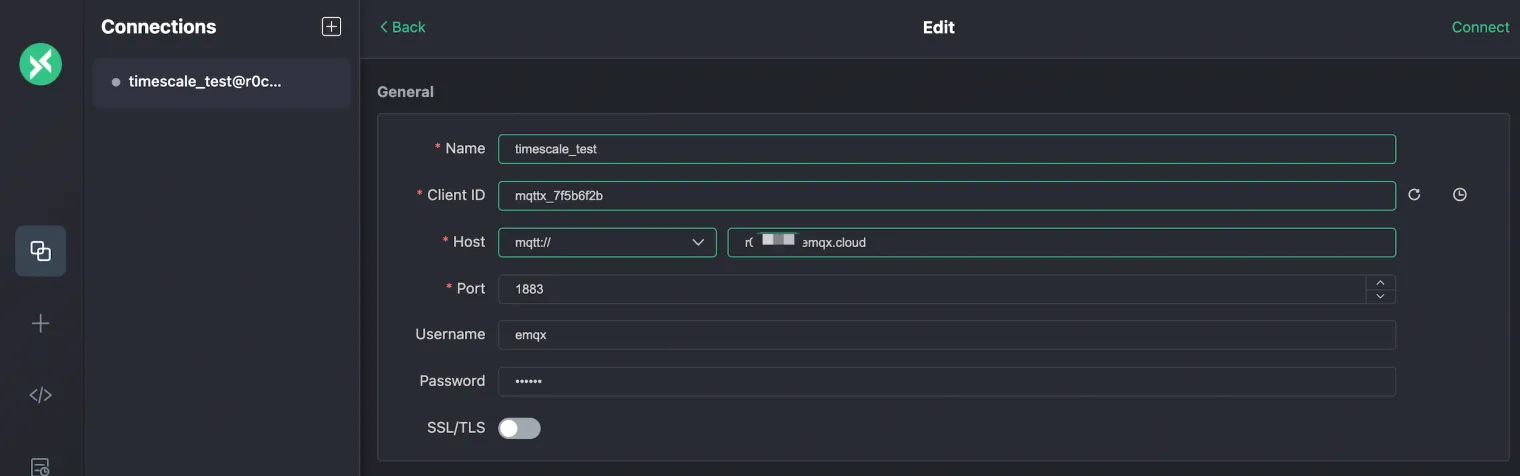Go Back from the Edit page
The width and height of the screenshot is (1520, 476).
[402, 27]
